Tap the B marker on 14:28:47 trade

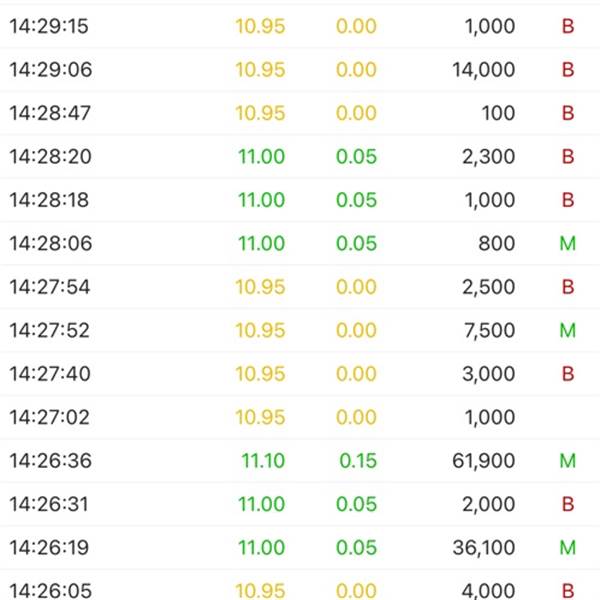pos(568,113)
